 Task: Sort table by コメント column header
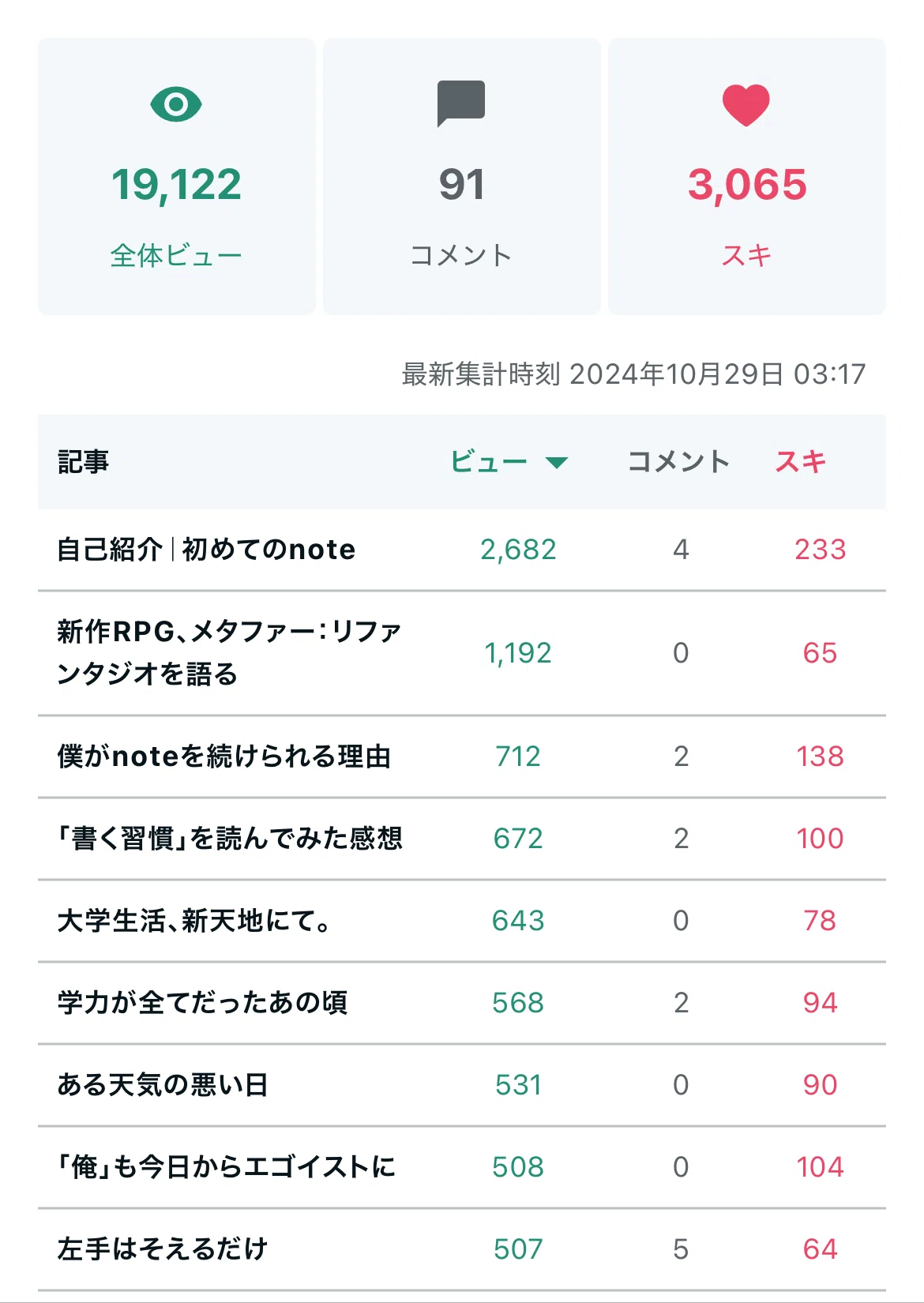[x=678, y=462]
